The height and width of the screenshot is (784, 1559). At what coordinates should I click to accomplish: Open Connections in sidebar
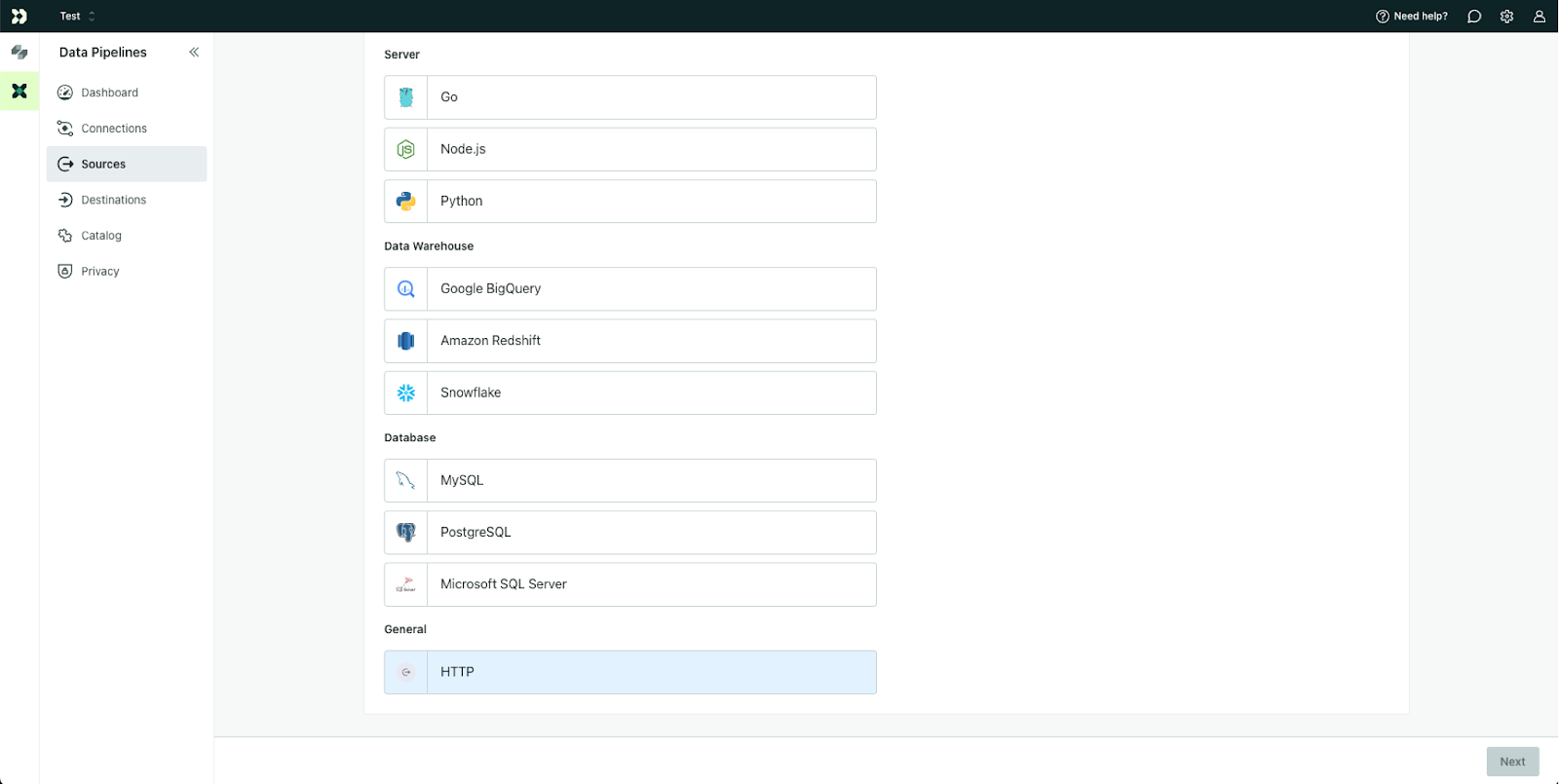click(127, 129)
